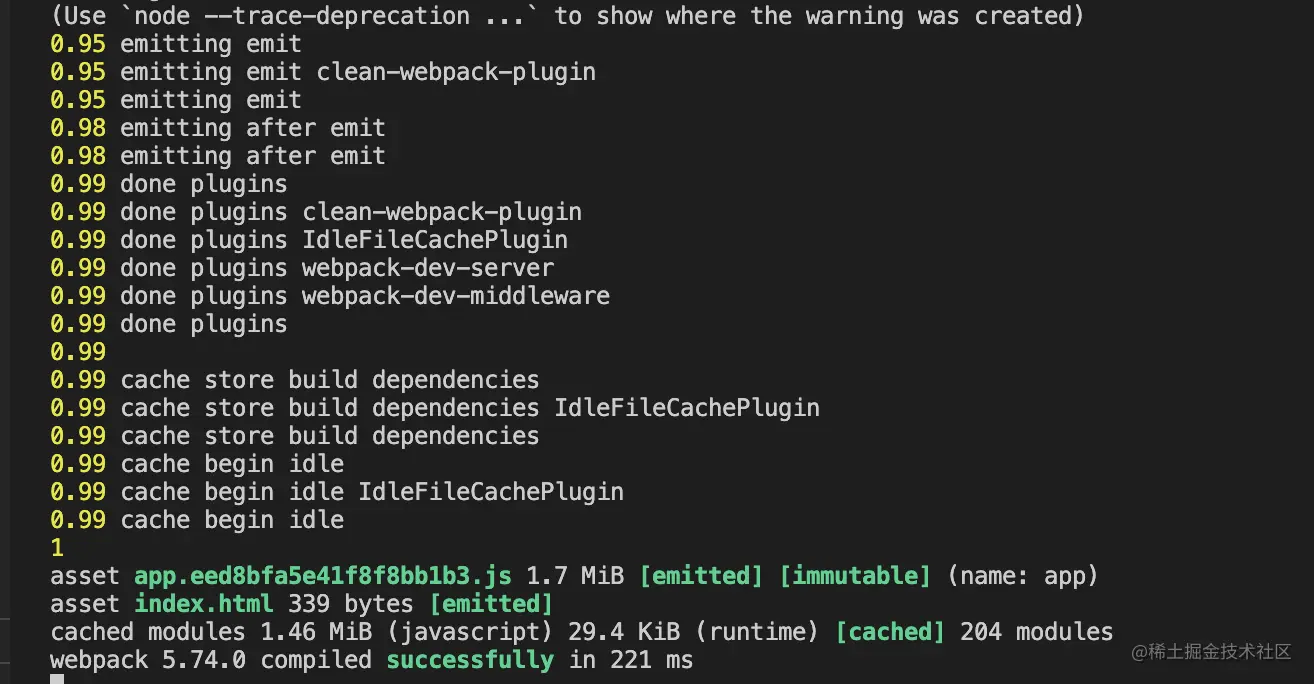The height and width of the screenshot is (684, 1314).
Task: Click the index.html asset name
Action: 204,604
